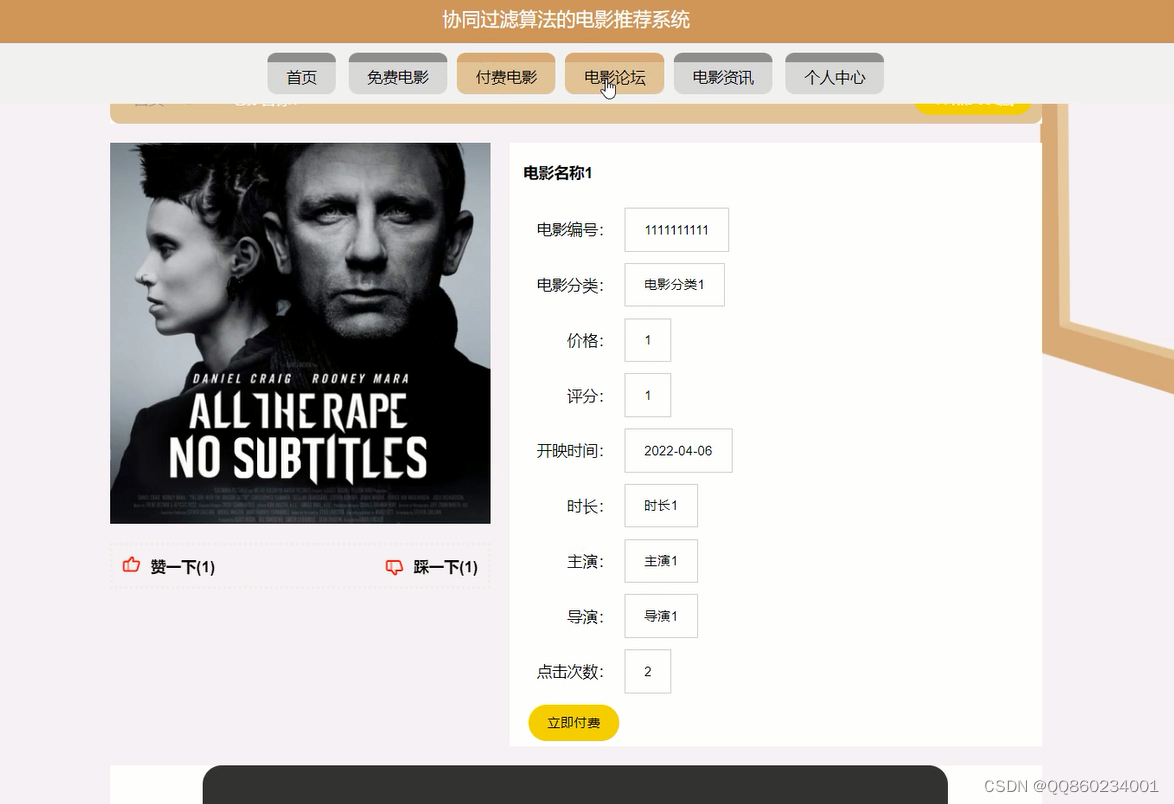The image size is (1174, 804).
Task: Click the 评分 value box
Action: 648,395
